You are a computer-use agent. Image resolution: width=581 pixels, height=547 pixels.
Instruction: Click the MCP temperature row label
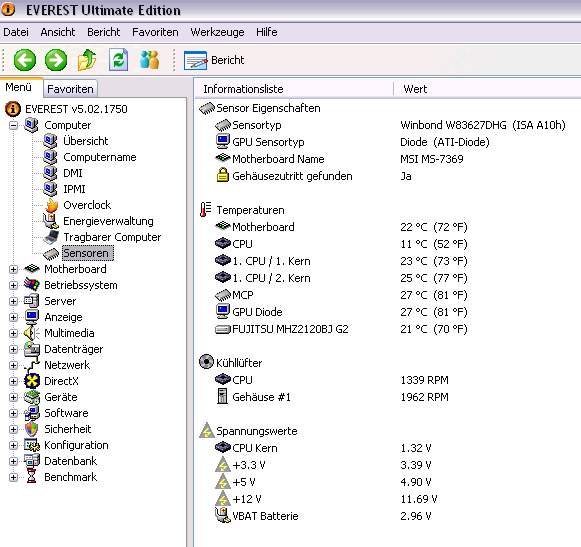(243, 295)
